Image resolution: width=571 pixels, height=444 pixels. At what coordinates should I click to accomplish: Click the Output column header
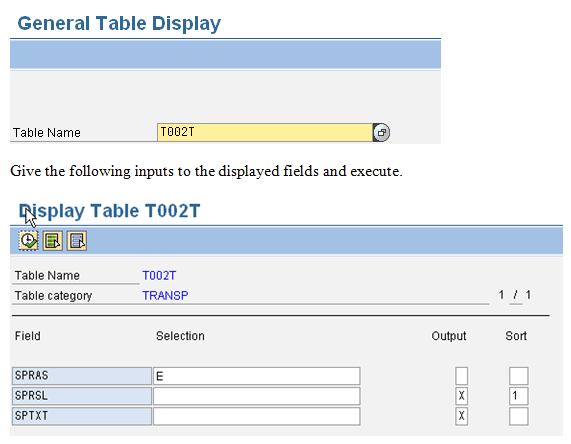click(x=449, y=336)
